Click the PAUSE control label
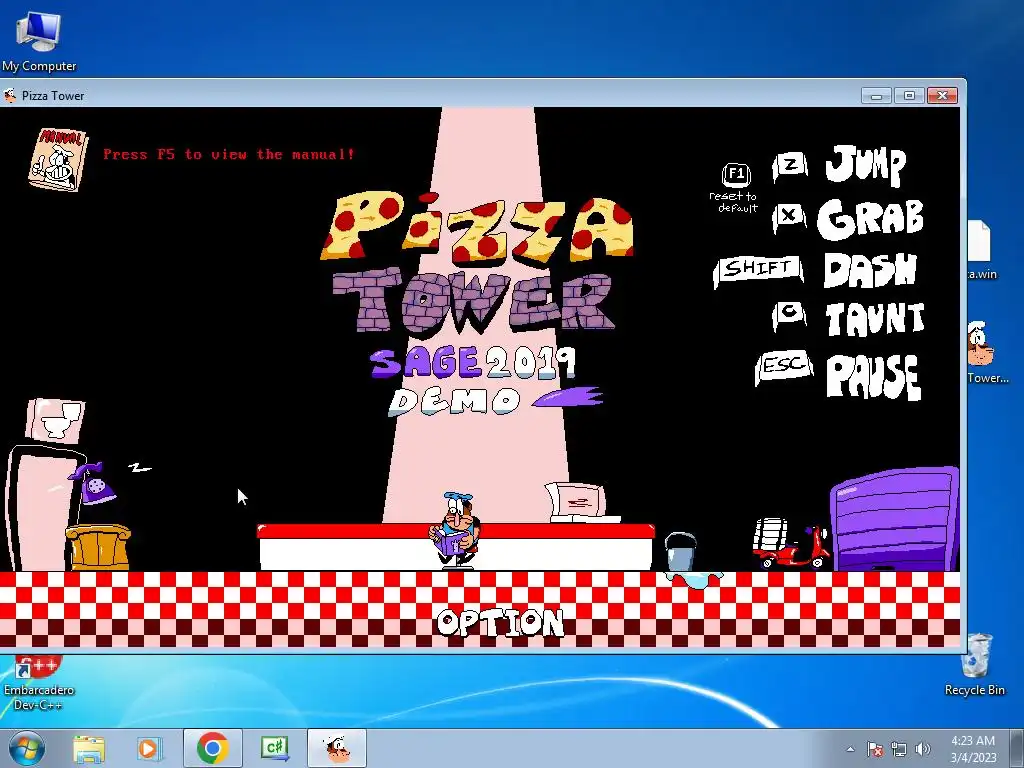 click(x=874, y=377)
